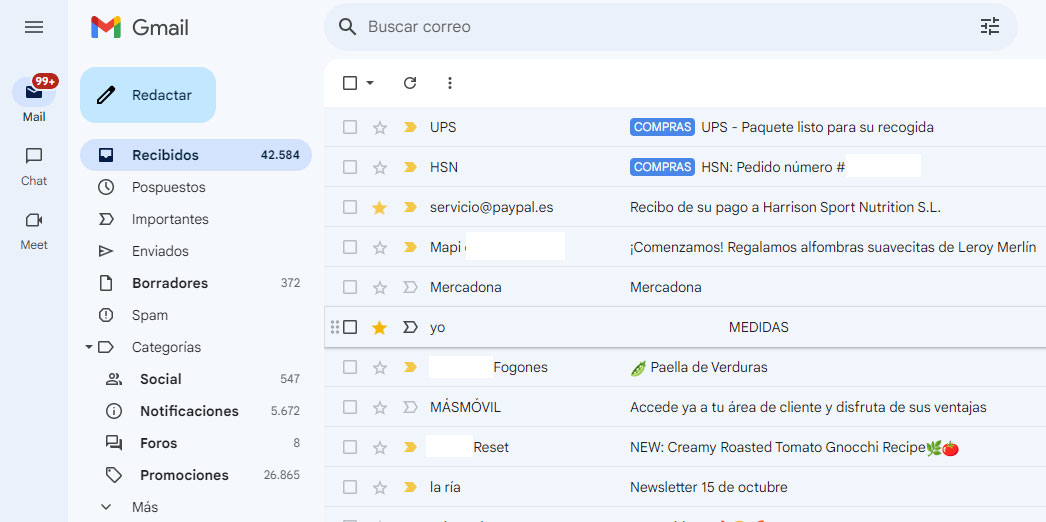Viewport: 1046px width, 522px height.
Task: Select the Fogones email checkbox
Action: click(350, 367)
